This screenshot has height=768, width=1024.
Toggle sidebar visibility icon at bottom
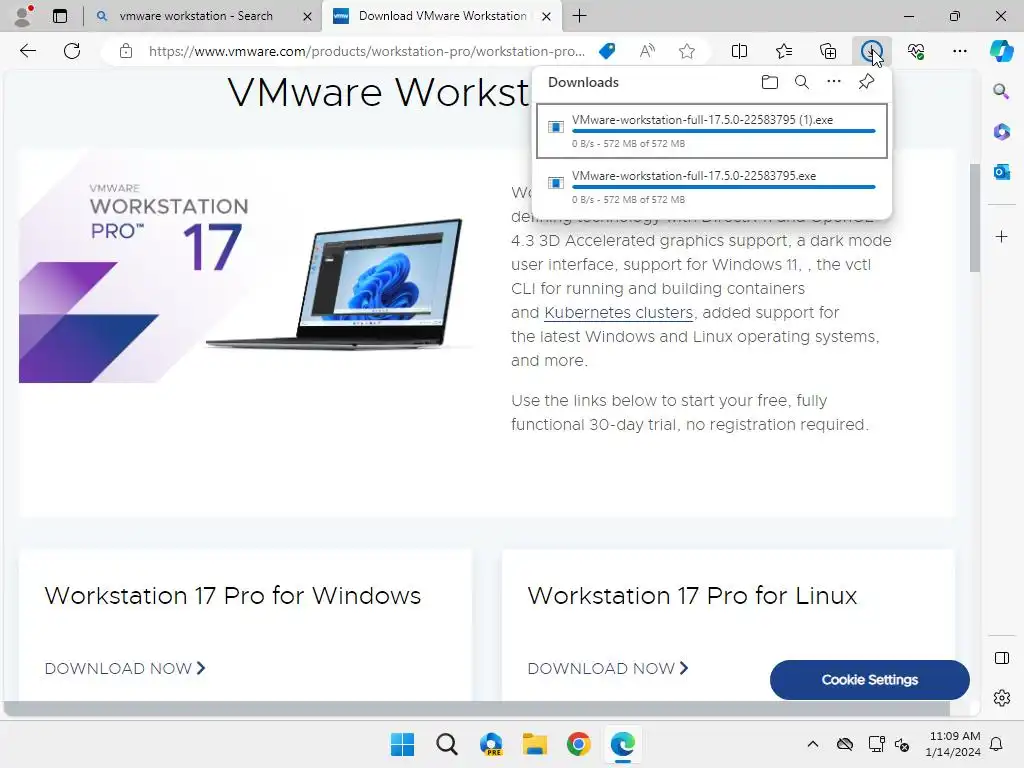coord(1001,658)
